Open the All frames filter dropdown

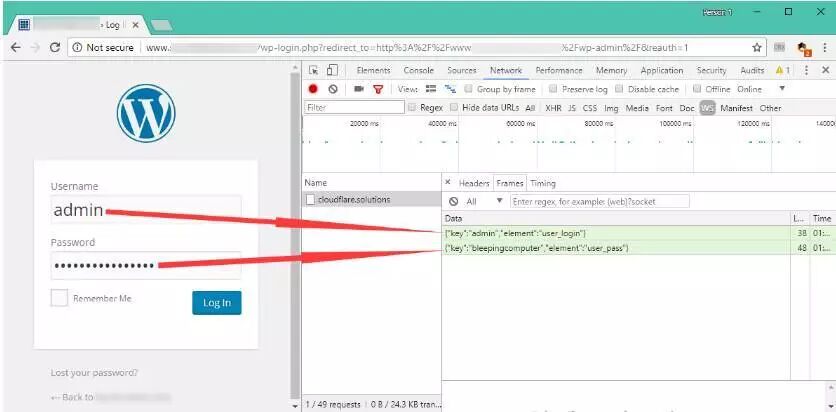point(485,201)
